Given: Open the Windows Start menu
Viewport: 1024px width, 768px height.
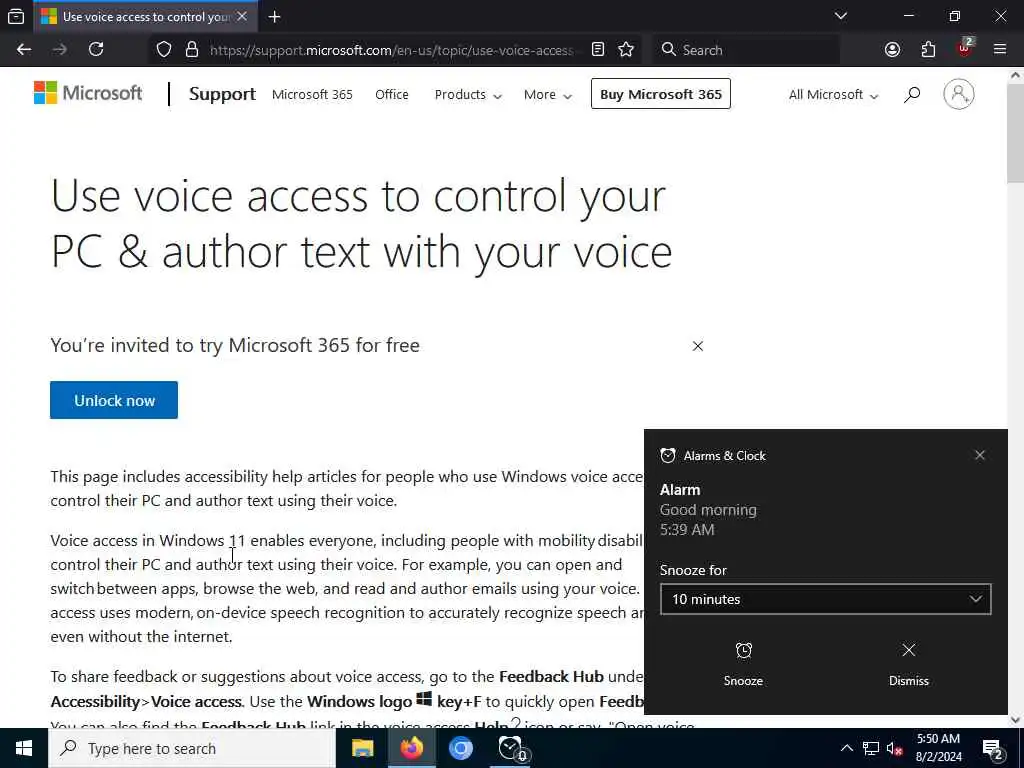Looking at the screenshot, I should (x=24, y=748).
